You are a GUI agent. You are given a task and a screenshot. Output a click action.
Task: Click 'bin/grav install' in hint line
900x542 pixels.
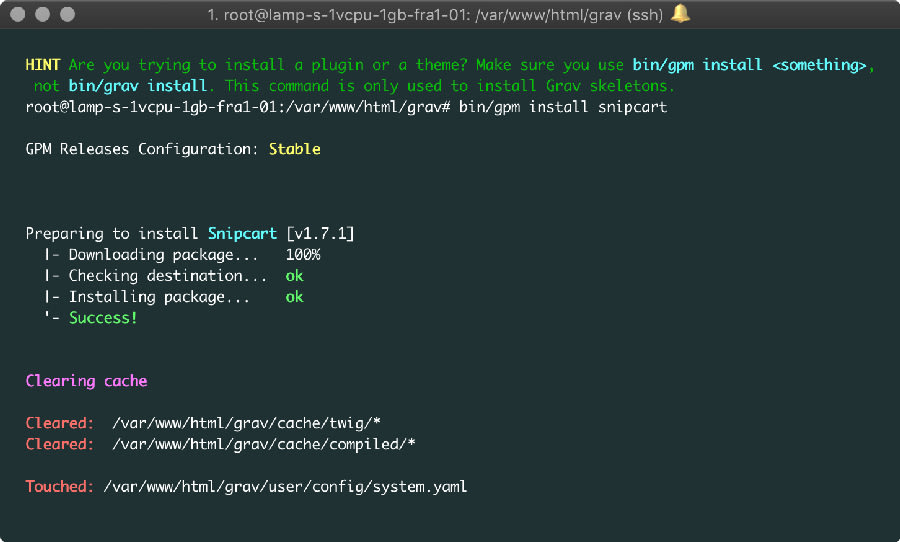[138, 86]
